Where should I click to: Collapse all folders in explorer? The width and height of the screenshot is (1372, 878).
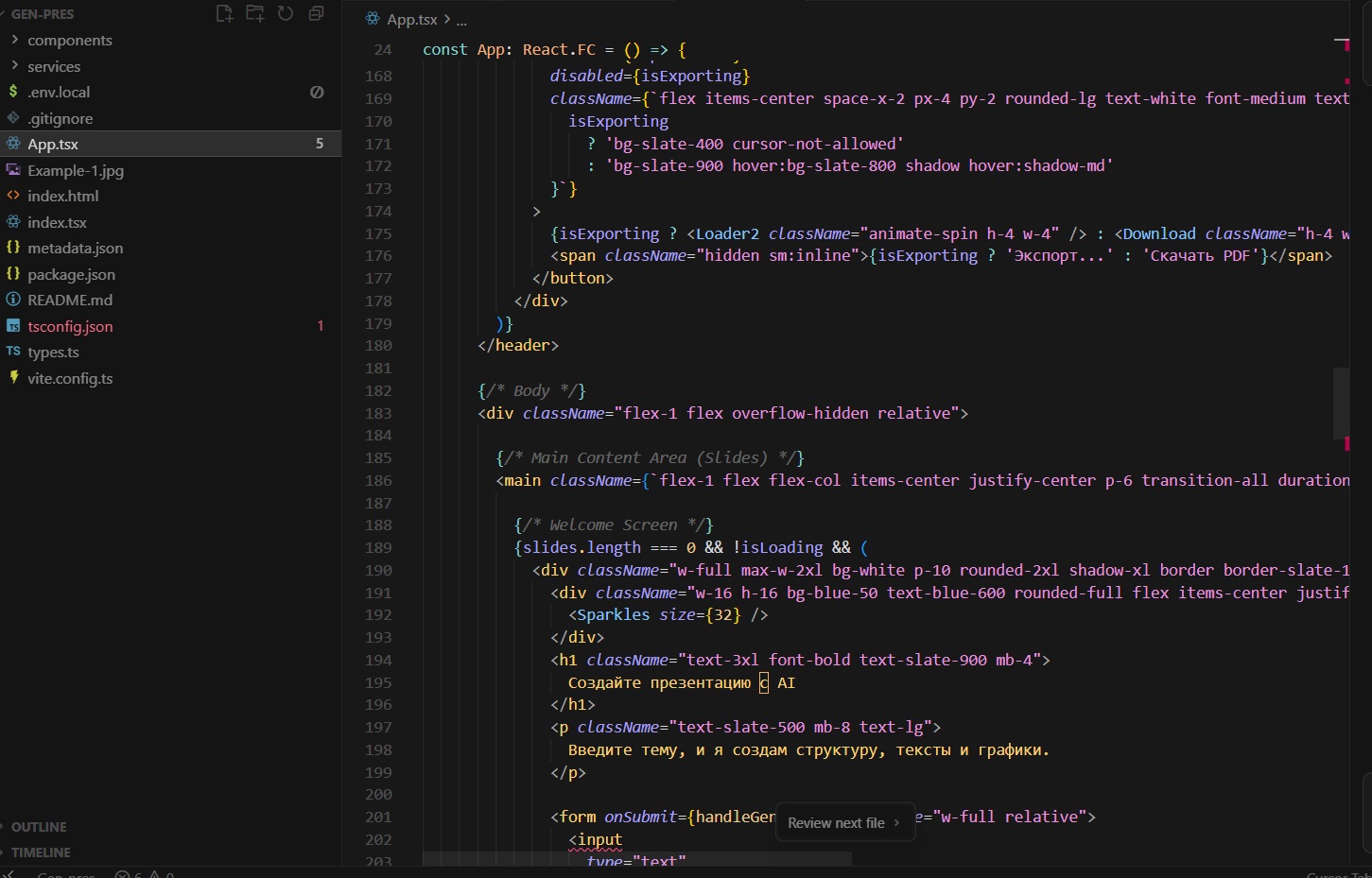coord(316,13)
